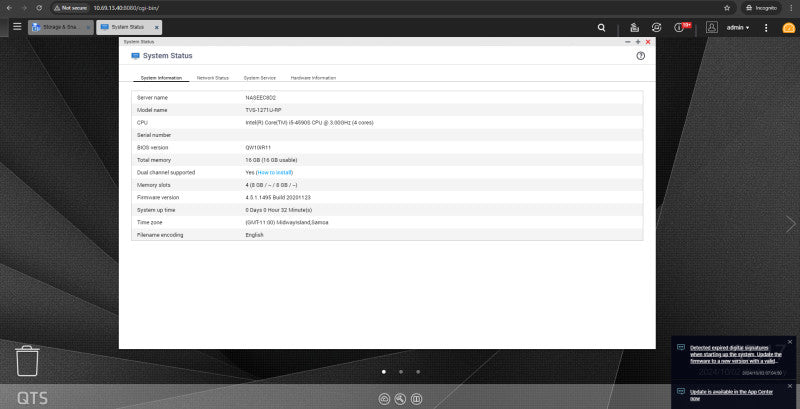
Task: Close the Storage & Snapshots taskbar tab
Action: (89, 28)
